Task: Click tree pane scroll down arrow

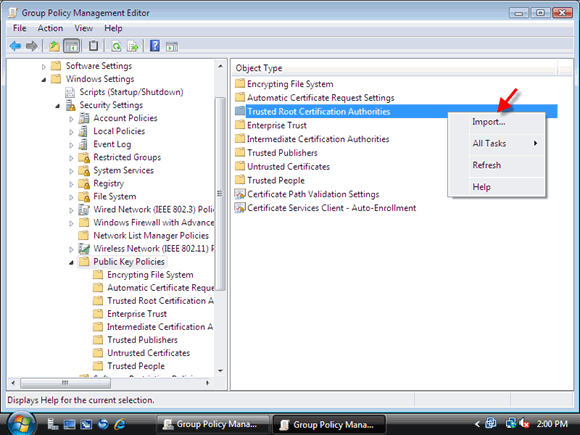Action: tap(220, 371)
